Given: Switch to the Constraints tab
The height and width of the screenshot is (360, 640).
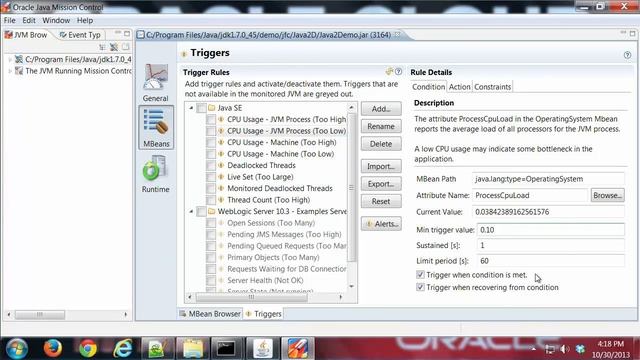Looking at the screenshot, I should pyautogui.click(x=493, y=87).
